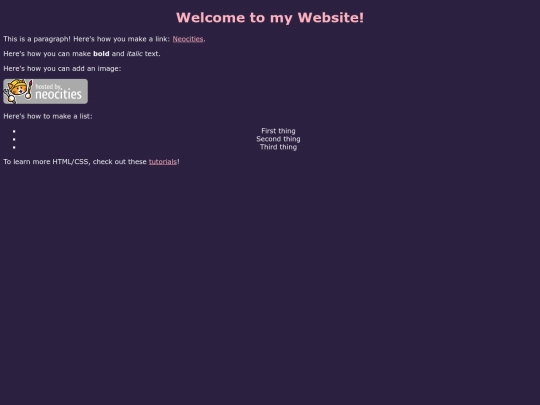This screenshot has width=540, height=405.
Task: Click "This is a paragraph!" sentence
Action: pyautogui.click(x=37, y=39)
